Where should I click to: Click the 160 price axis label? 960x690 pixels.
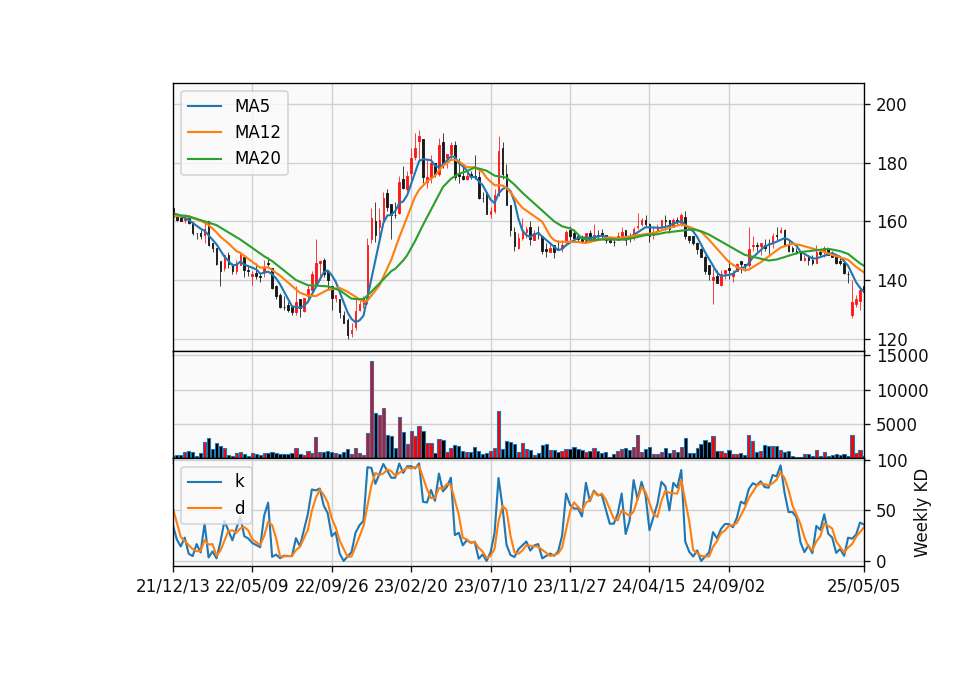[891, 222]
